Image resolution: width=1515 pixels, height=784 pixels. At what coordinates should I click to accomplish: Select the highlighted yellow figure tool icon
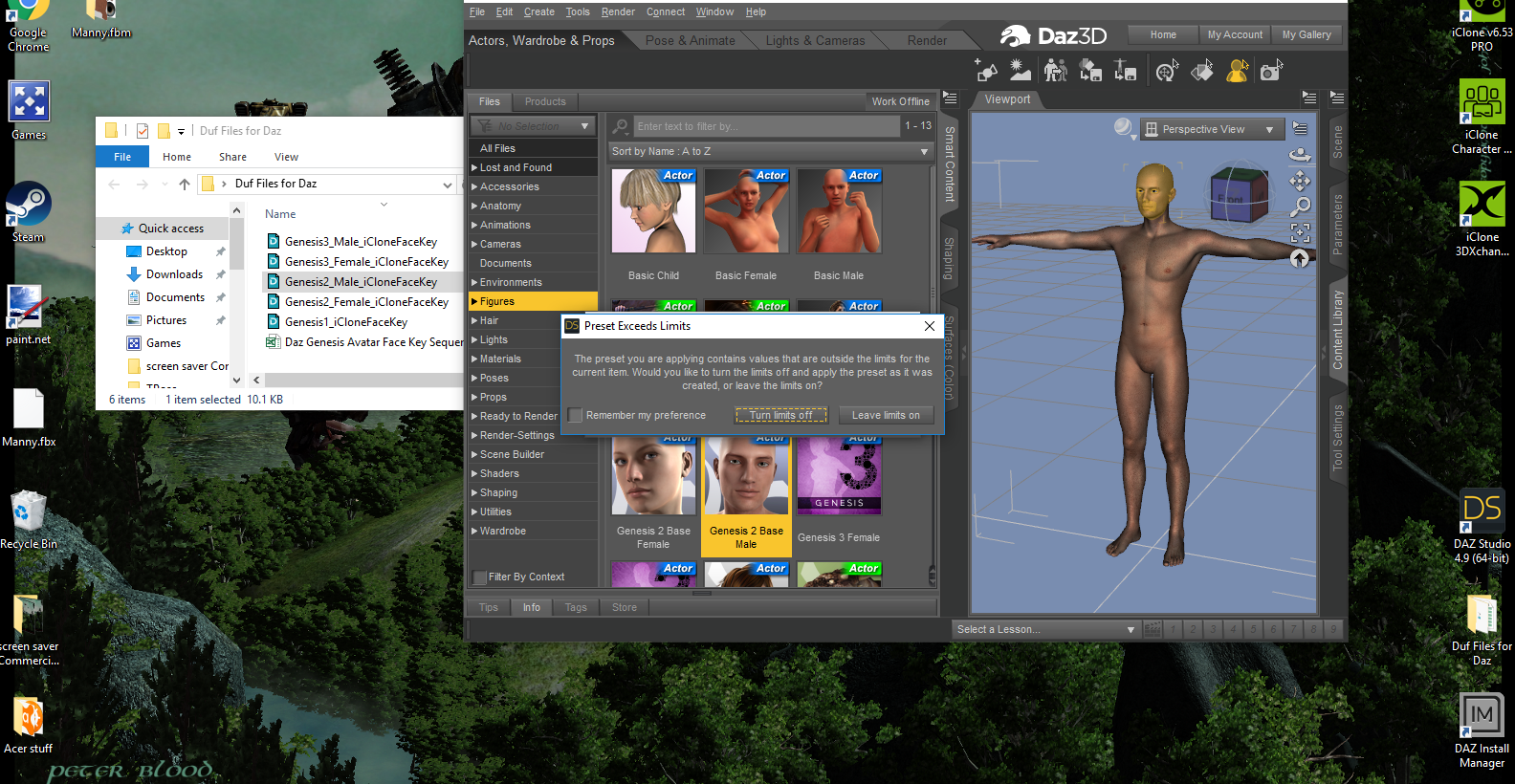coord(1238,71)
